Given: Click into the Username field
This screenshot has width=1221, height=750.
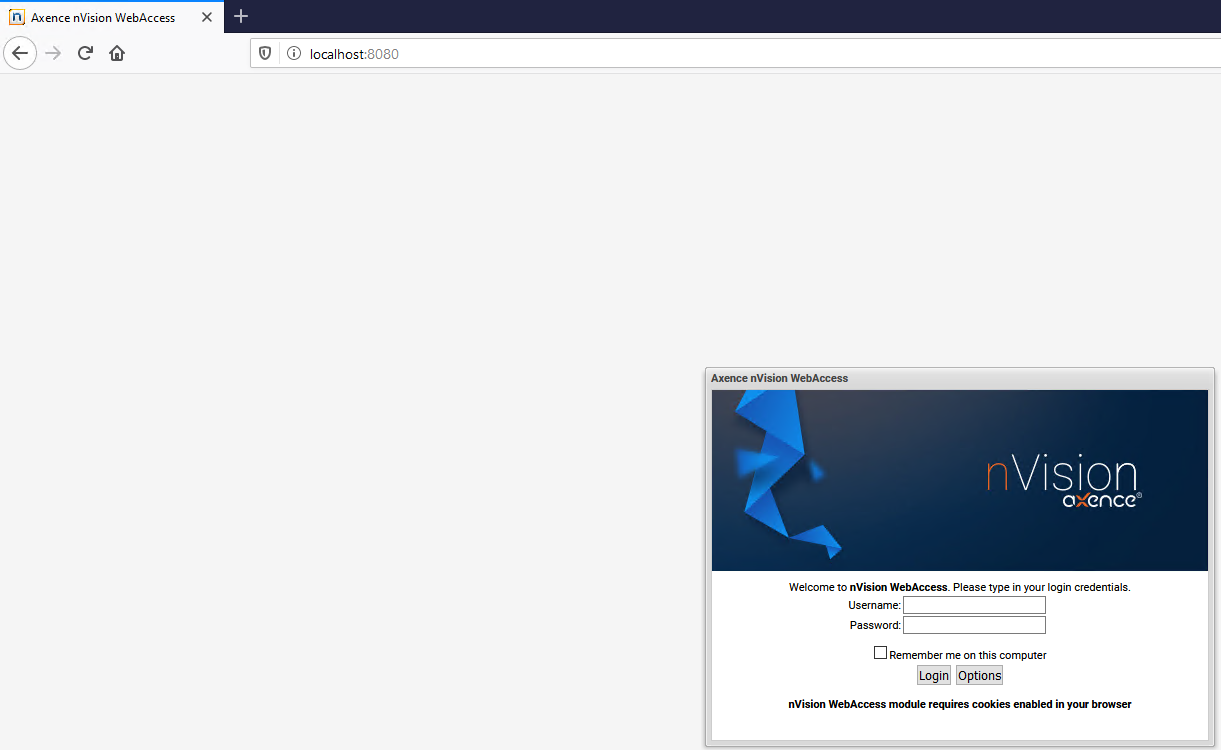Looking at the screenshot, I should click(x=974, y=605).
